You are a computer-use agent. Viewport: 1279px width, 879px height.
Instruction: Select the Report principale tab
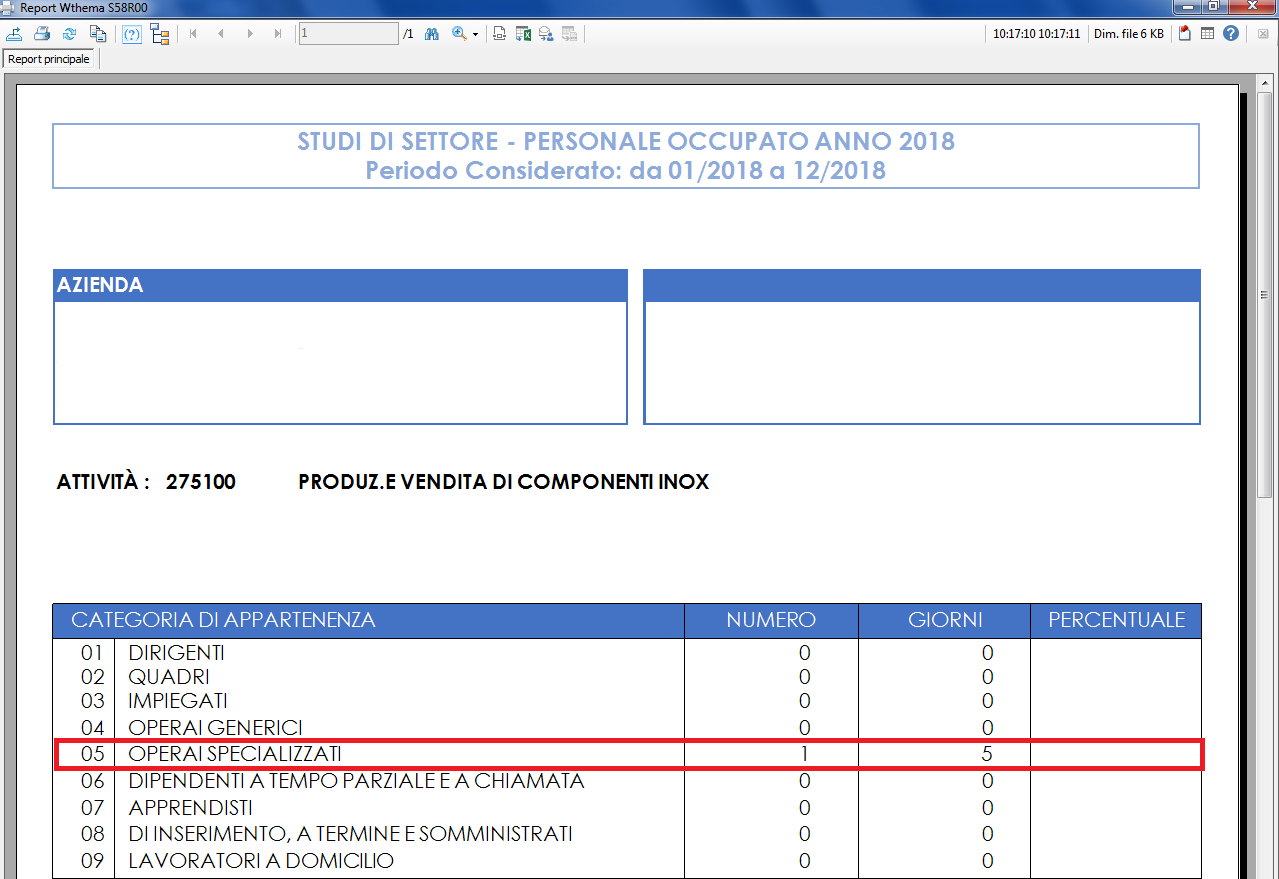click(x=49, y=59)
